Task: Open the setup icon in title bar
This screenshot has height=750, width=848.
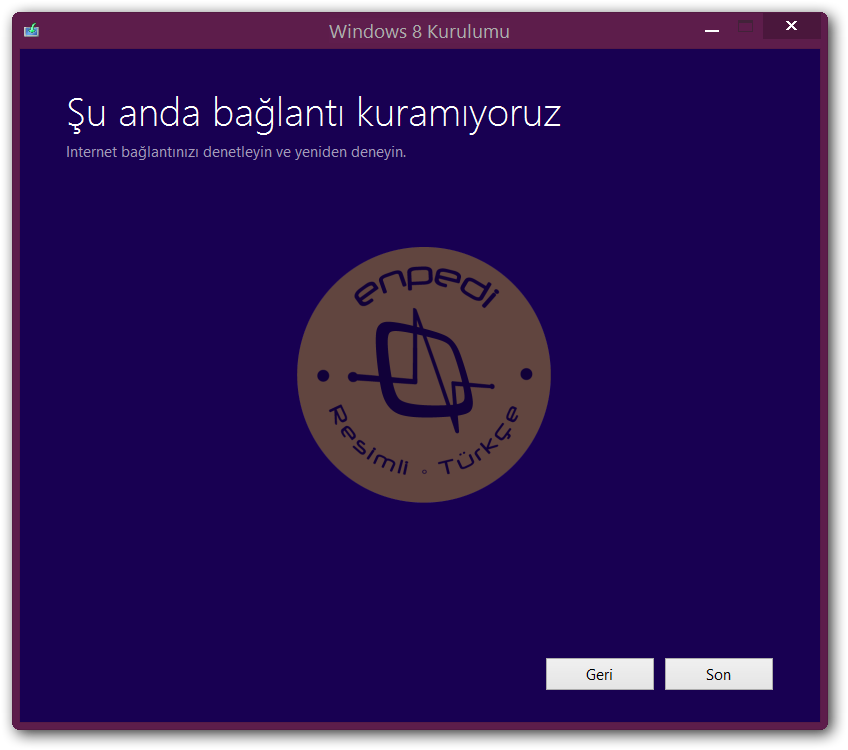Action: [x=31, y=30]
